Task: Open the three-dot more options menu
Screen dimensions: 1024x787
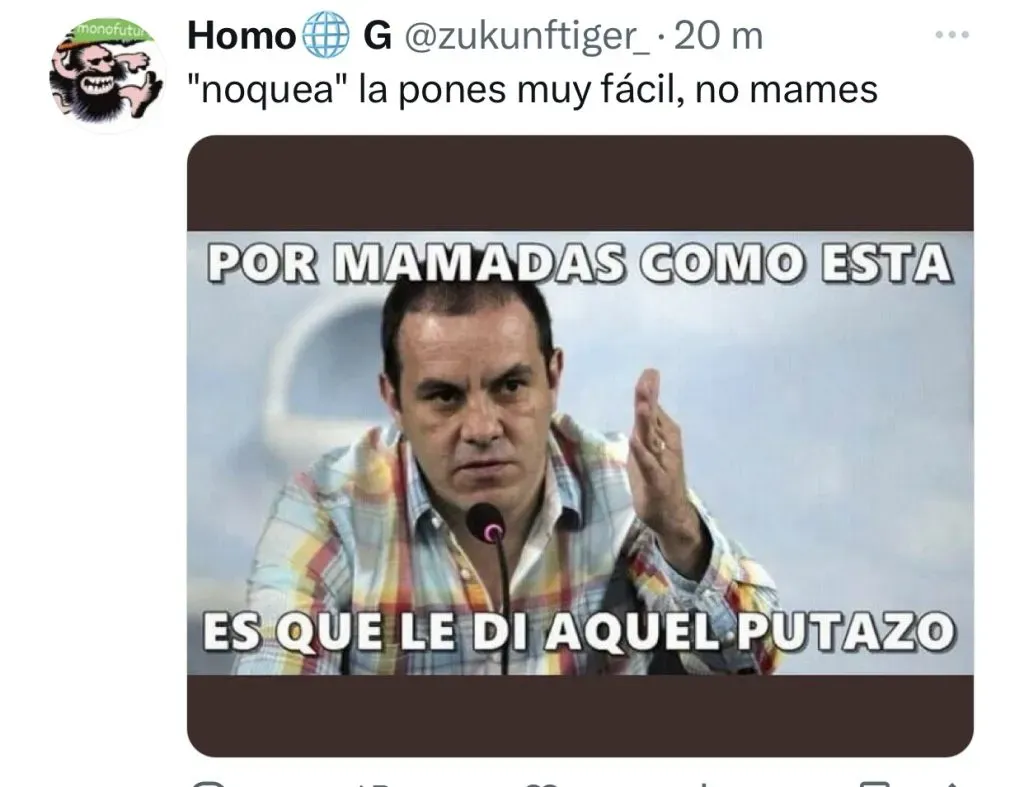Action: 952,35
